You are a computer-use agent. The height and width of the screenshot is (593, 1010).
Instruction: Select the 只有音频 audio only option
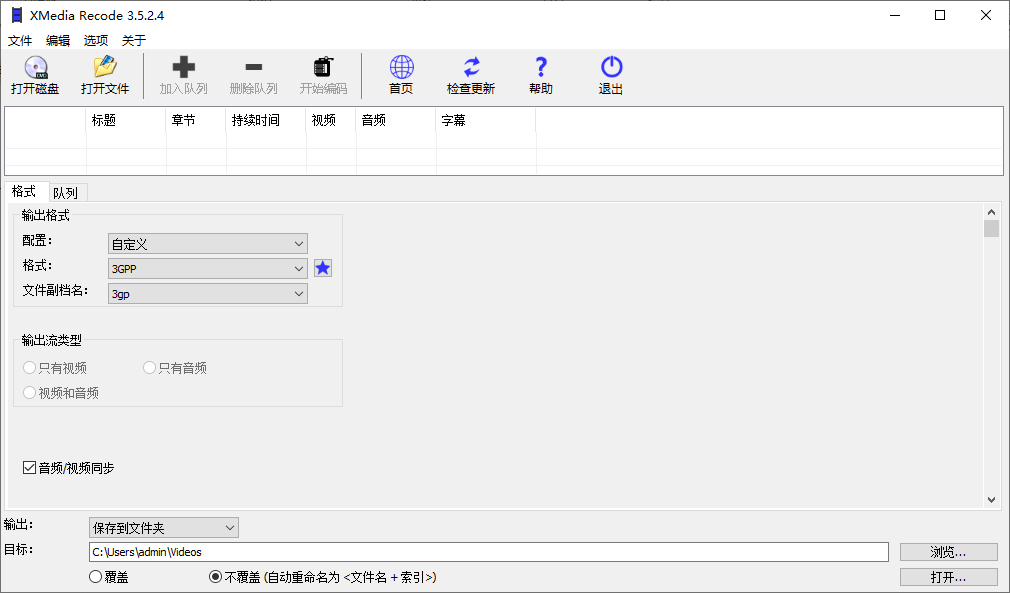pos(148,367)
